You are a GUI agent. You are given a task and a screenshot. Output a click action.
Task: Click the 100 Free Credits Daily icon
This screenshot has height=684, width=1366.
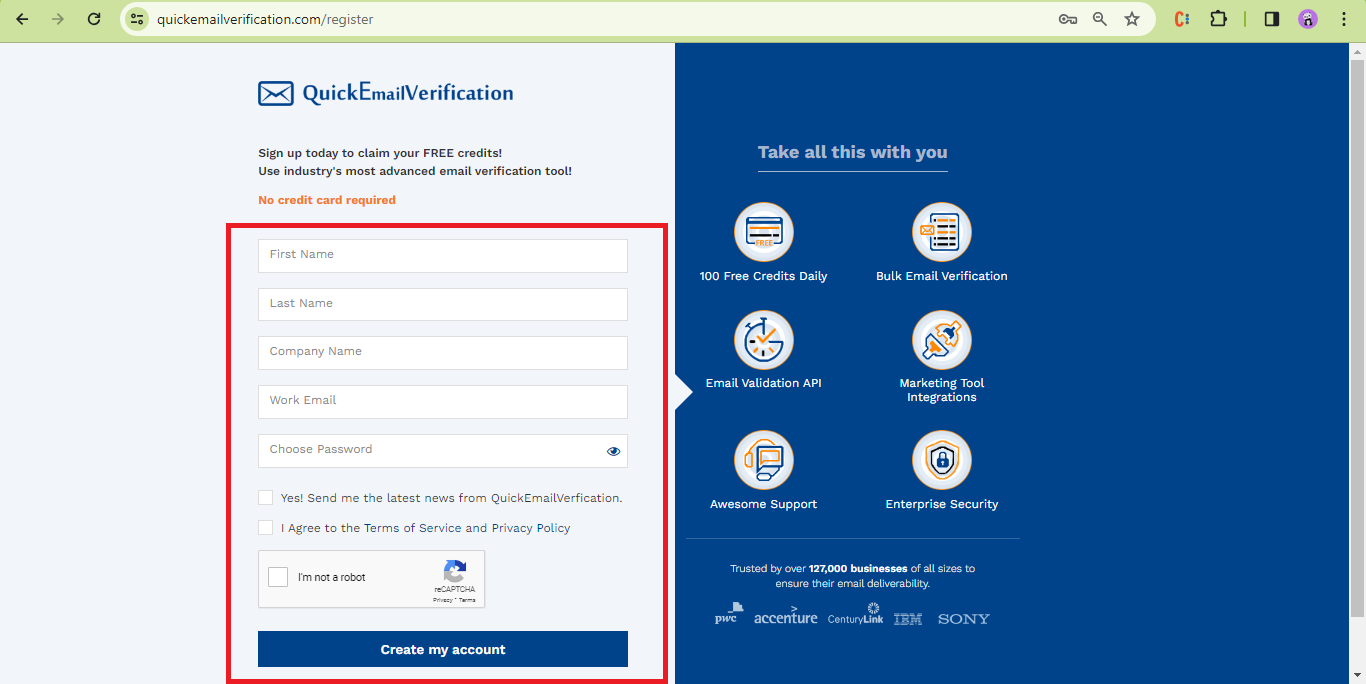point(764,232)
